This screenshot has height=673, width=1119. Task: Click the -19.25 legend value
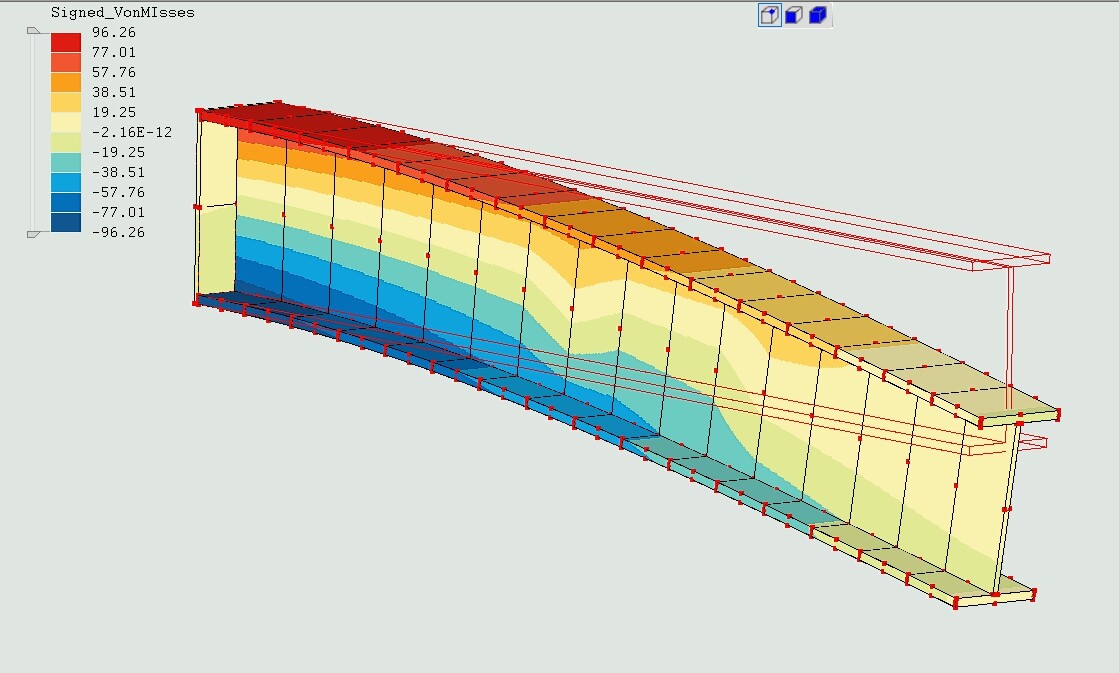click(118, 152)
